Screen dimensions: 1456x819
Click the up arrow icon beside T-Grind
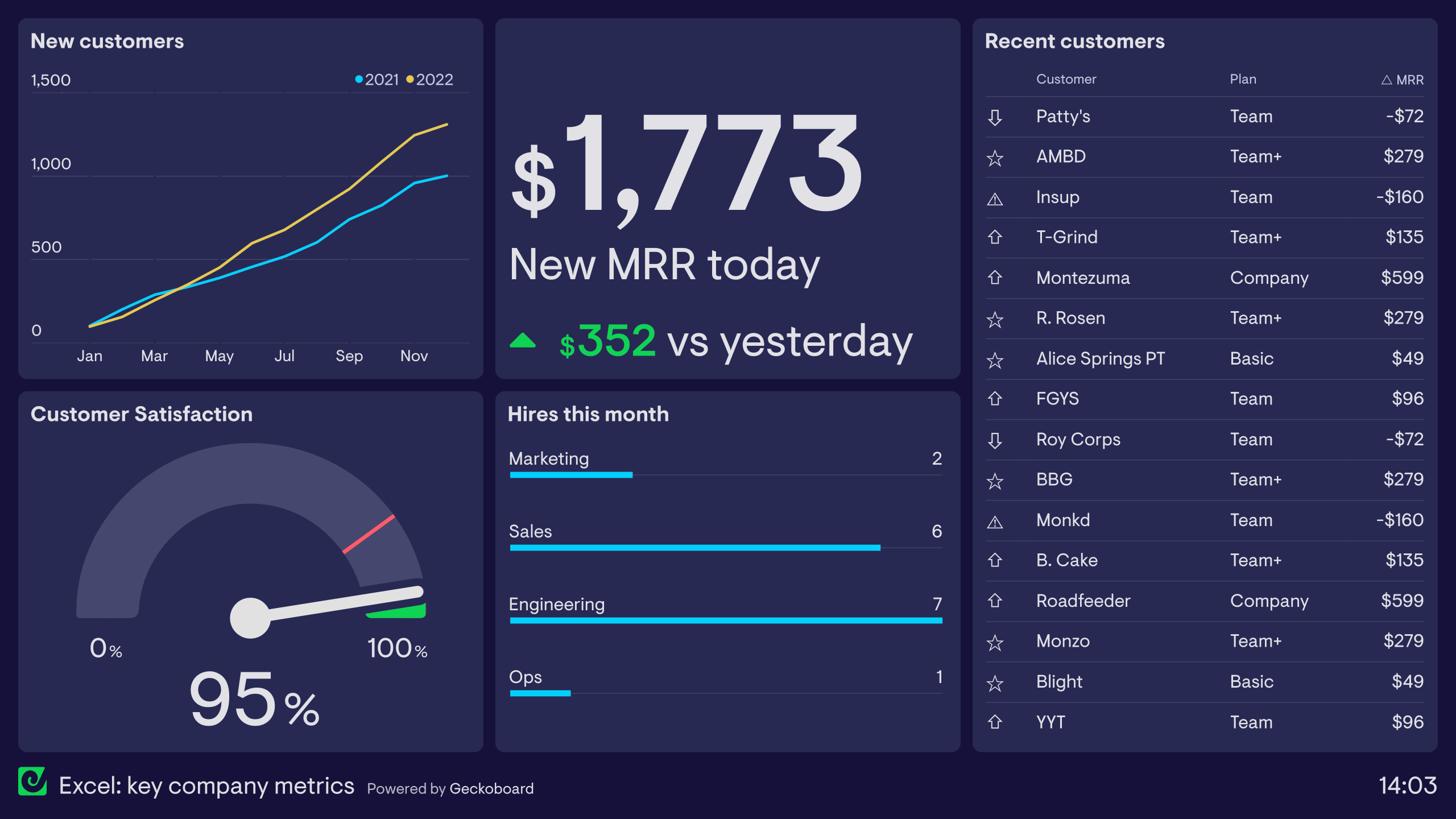click(x=995, y=237)
